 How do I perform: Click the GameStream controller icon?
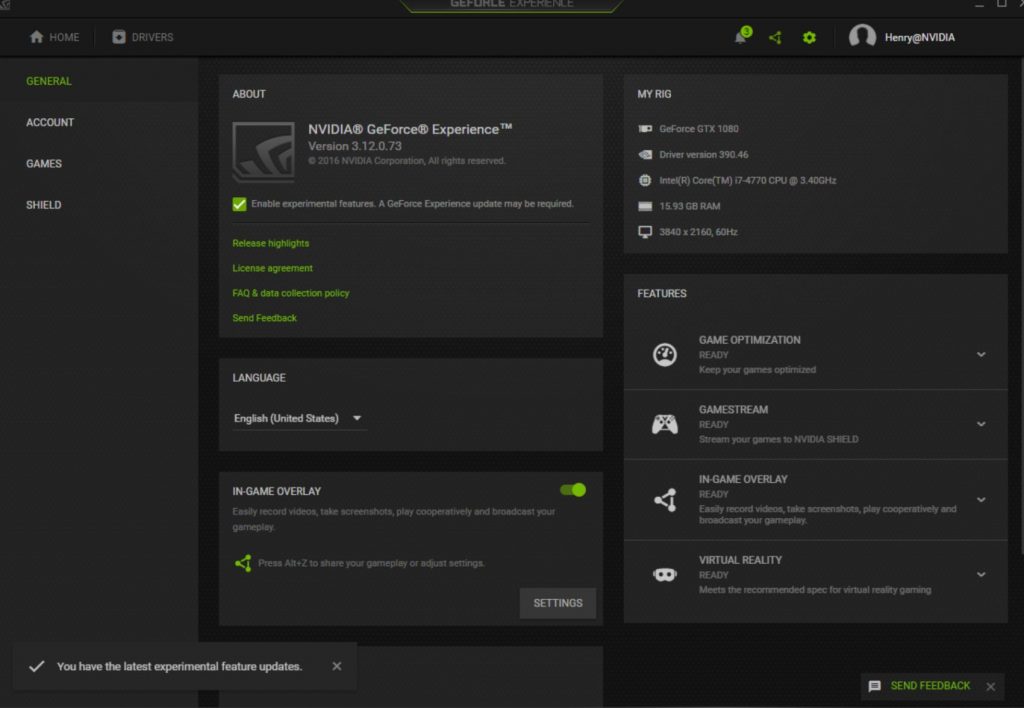pyautogui.click(x=665, y=424)
